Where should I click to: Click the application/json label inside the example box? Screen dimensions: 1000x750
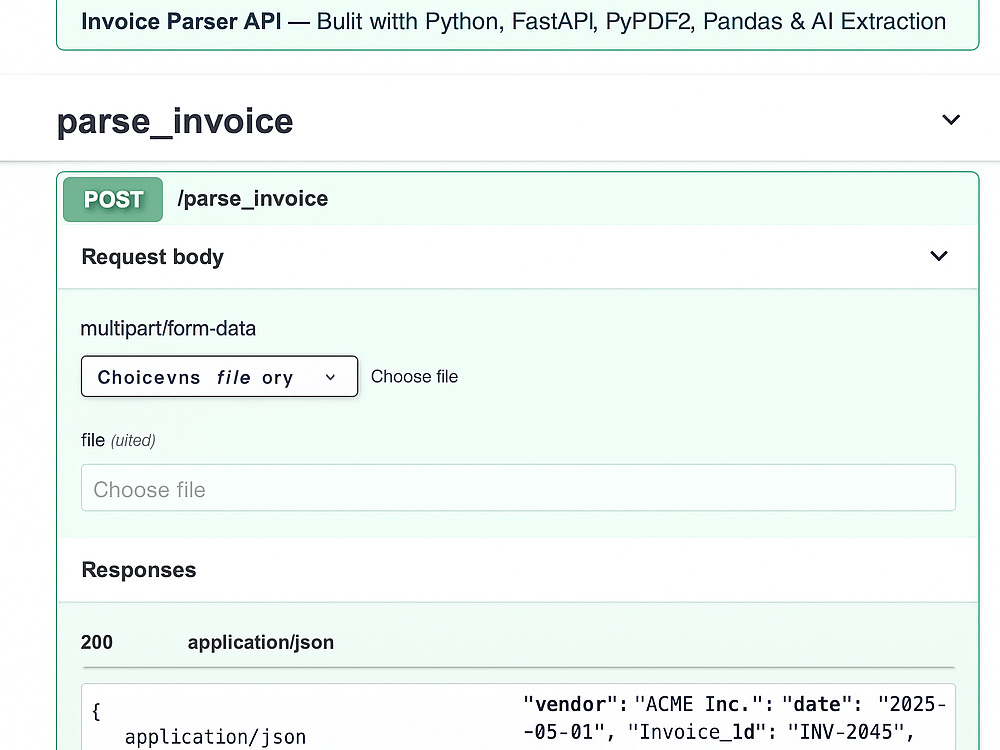pos(215,737)
